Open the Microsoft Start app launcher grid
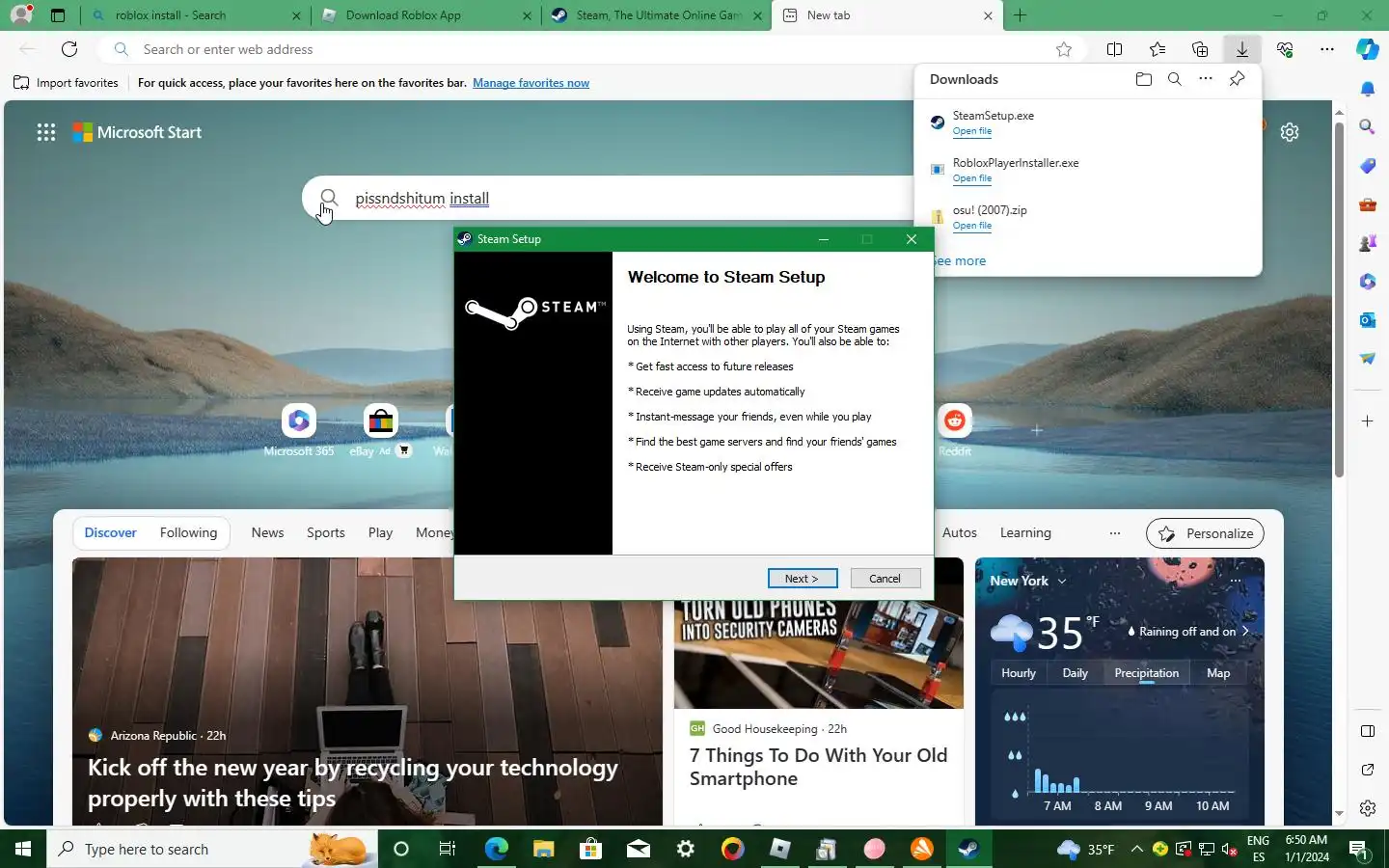 46,132
